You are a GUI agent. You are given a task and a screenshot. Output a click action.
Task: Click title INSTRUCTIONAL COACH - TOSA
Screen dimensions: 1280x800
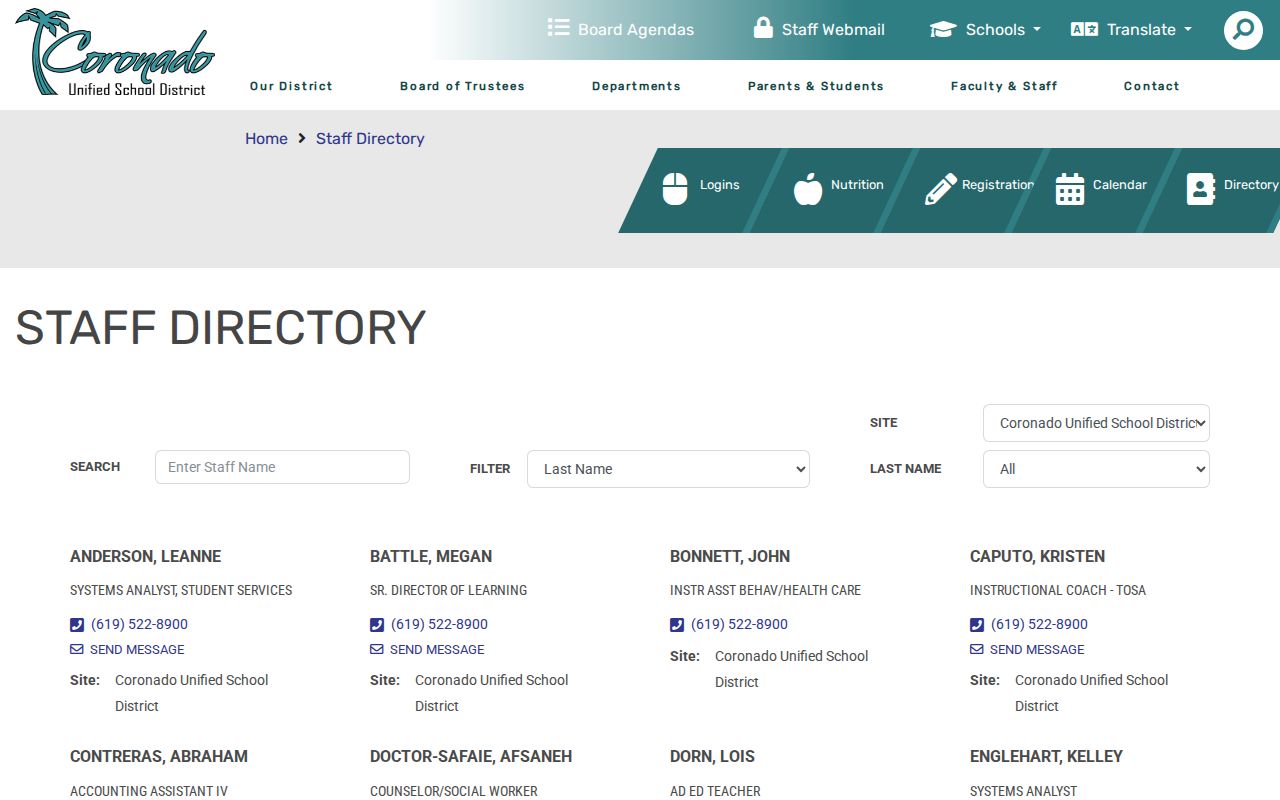click(x=1058, y=590)
